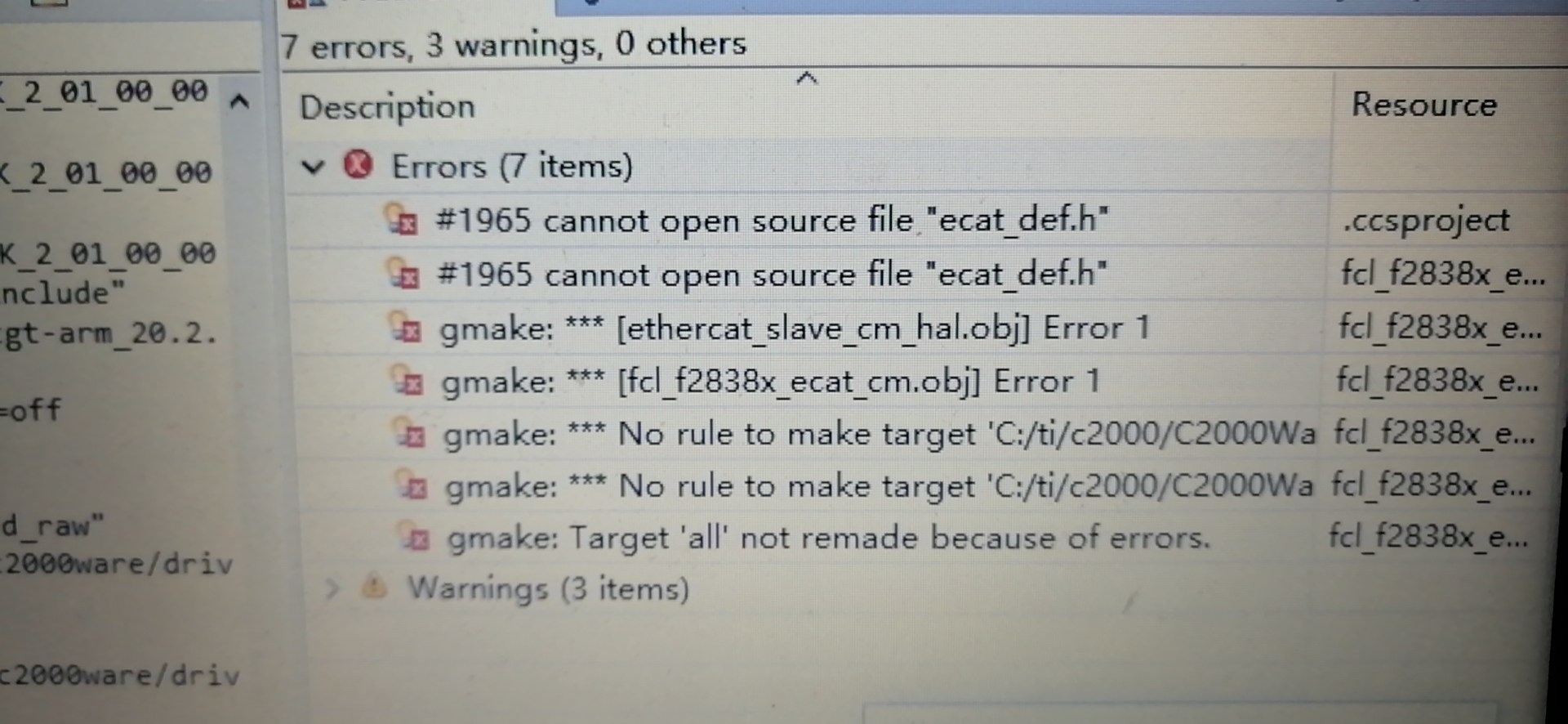Click error icon of second ecat_def.h entry
This screenshot has width=1568, height=724.
[403, 275]
